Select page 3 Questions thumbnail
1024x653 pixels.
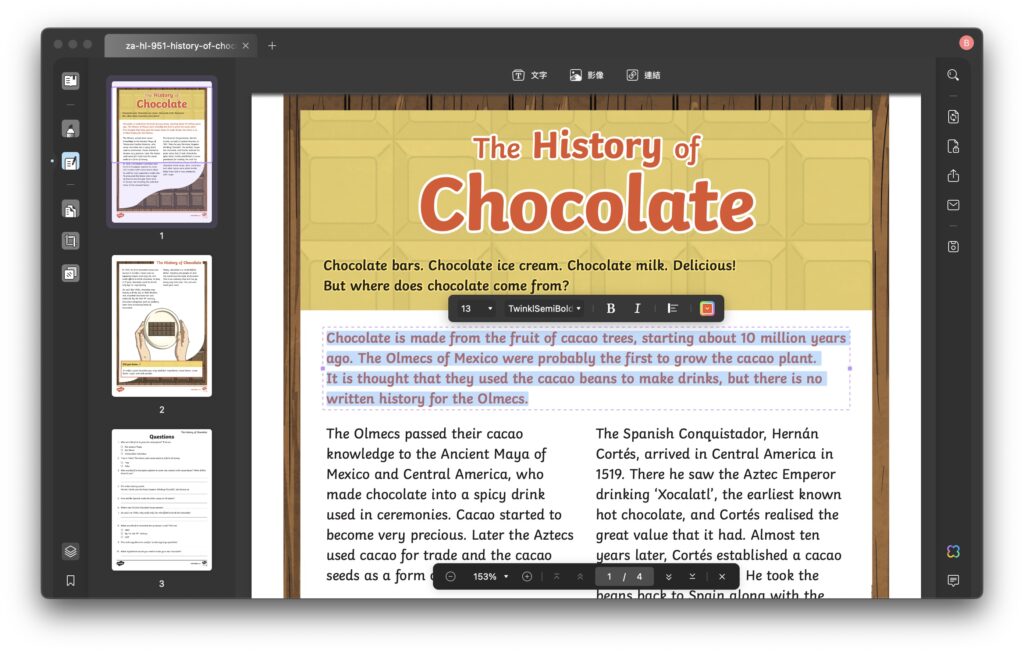pos(162,500)
